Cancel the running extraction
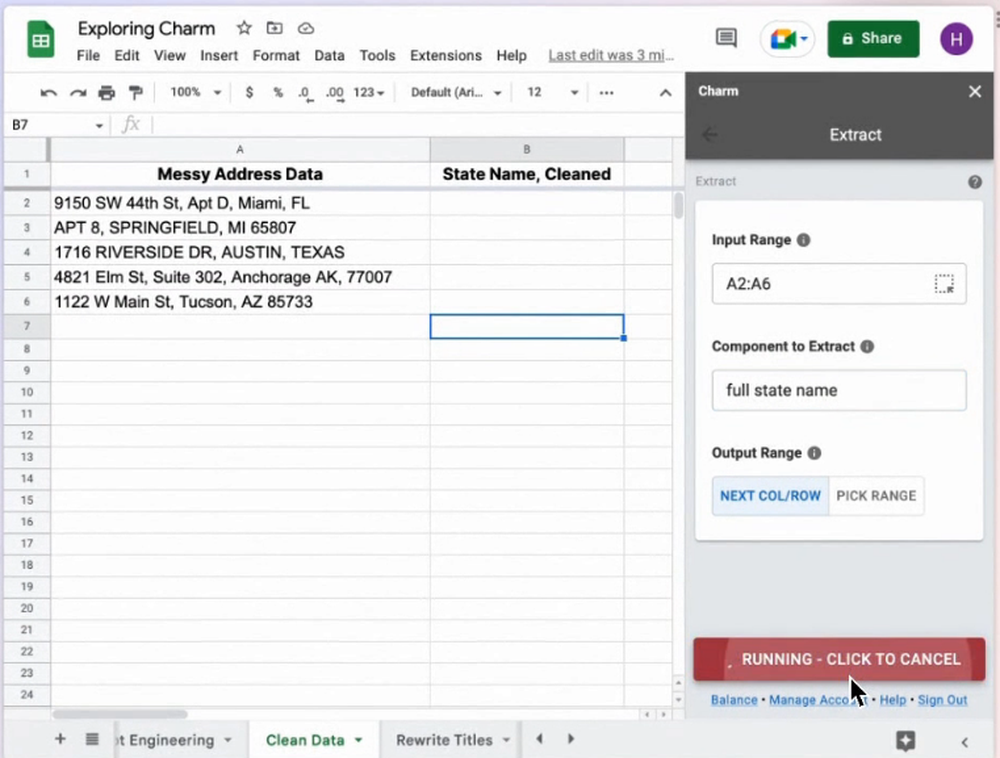 pyautogui.click(x=839, y=659)
